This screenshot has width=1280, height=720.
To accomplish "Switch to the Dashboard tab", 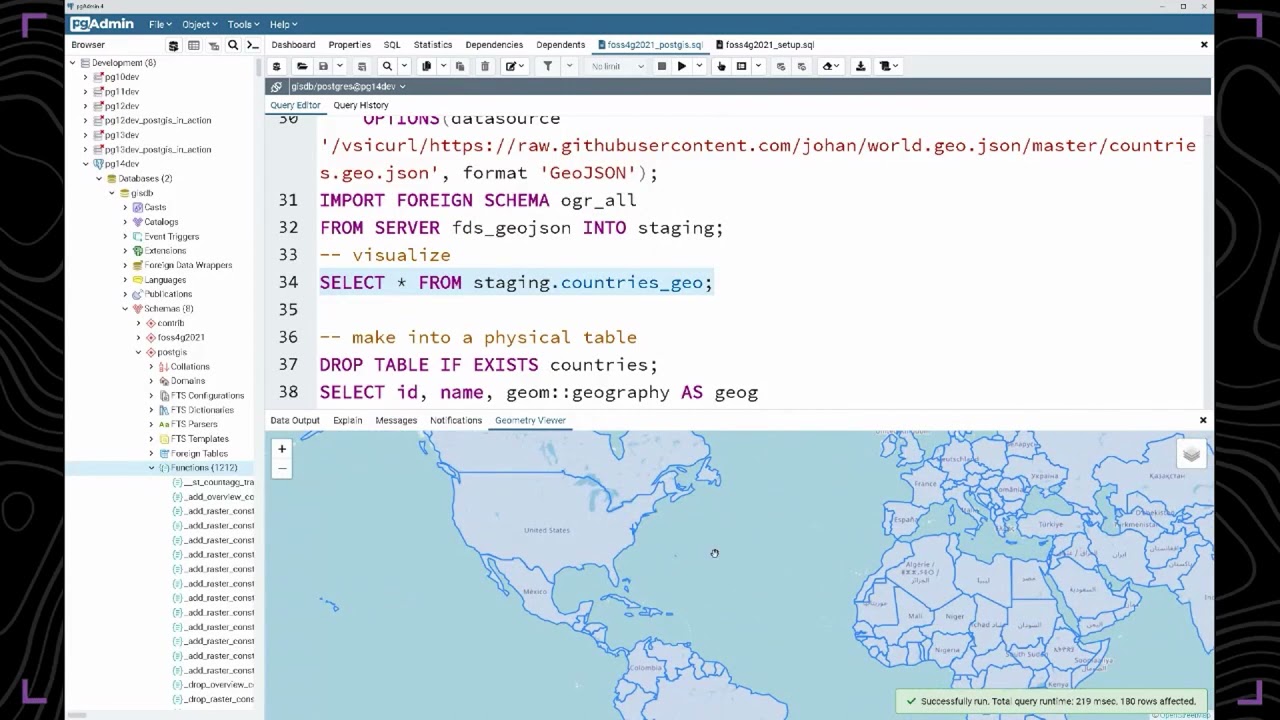I will pos(293,45).
